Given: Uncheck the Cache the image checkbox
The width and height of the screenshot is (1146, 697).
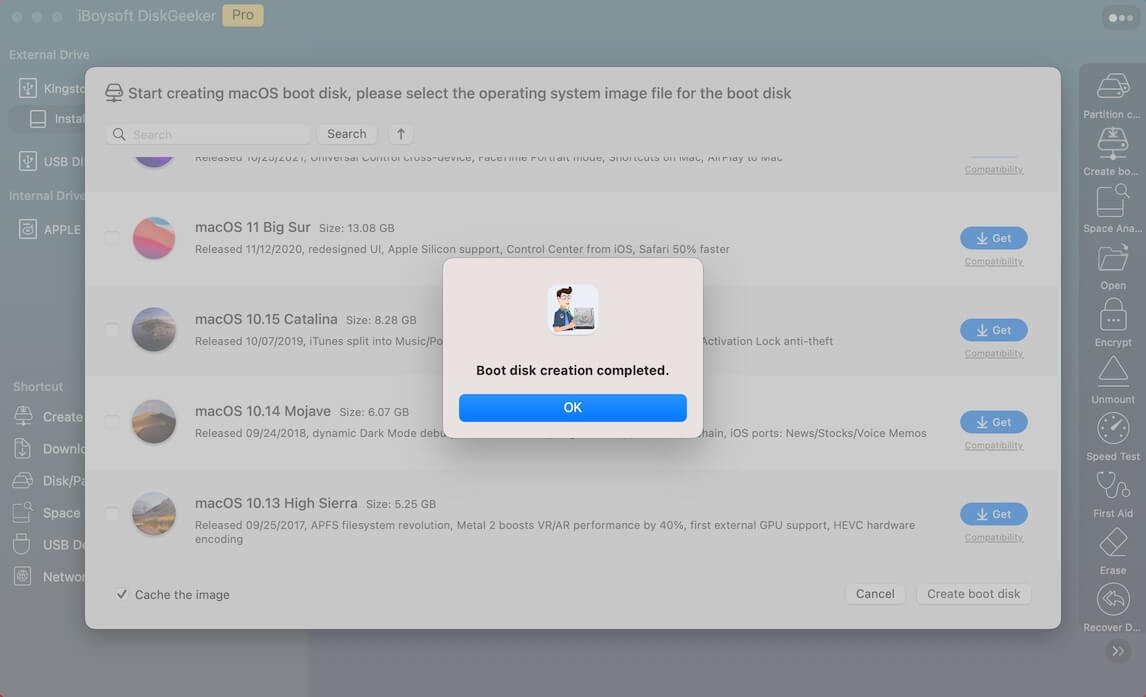Looking at the screenshot, I should click(x=122, y=594).
